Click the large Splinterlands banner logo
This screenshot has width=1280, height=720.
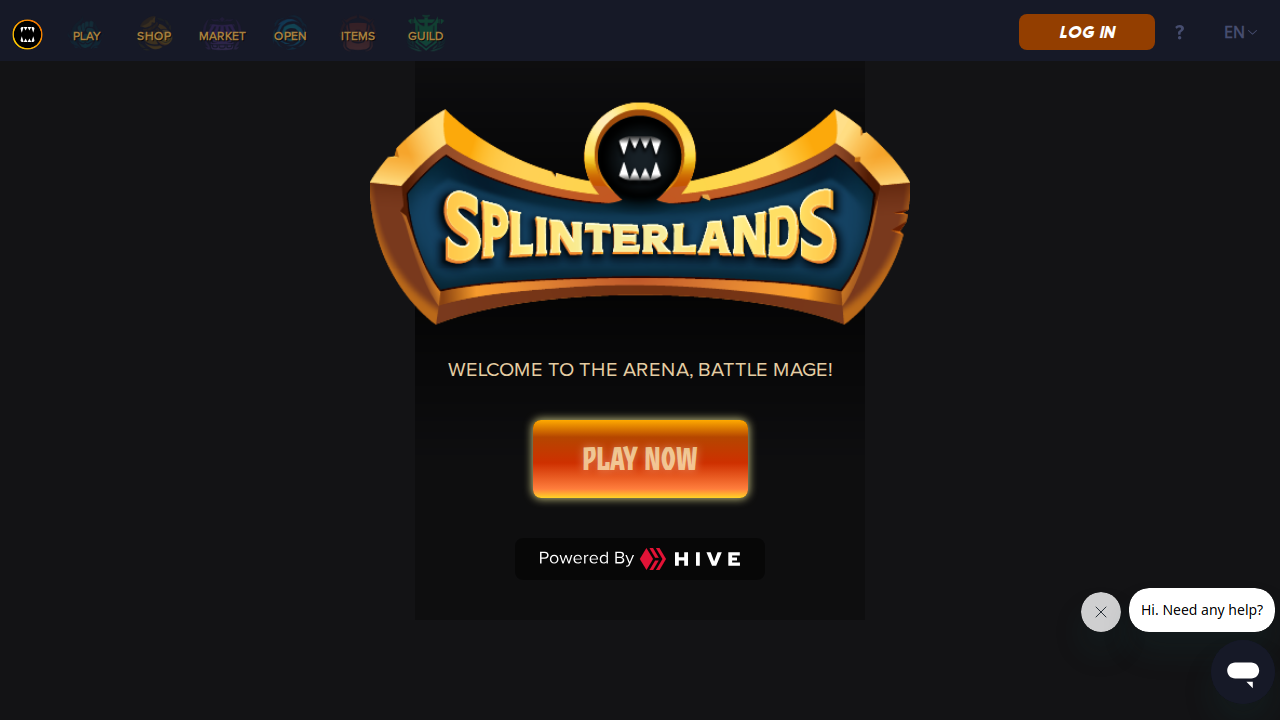(640, 213)
